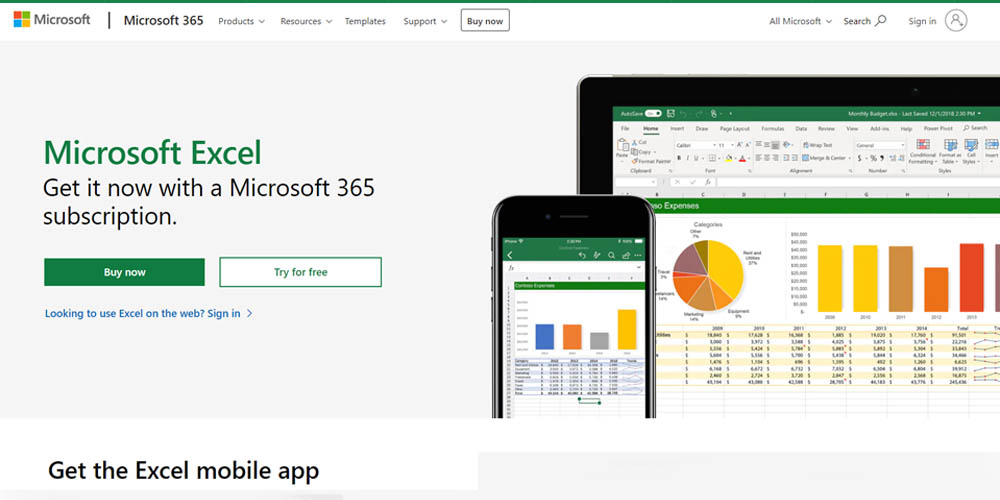1000x500 pixels.
Task: Click Paste icon in tablet Excel ribbon
Action: pyautogui.click(x=622, y=145)
